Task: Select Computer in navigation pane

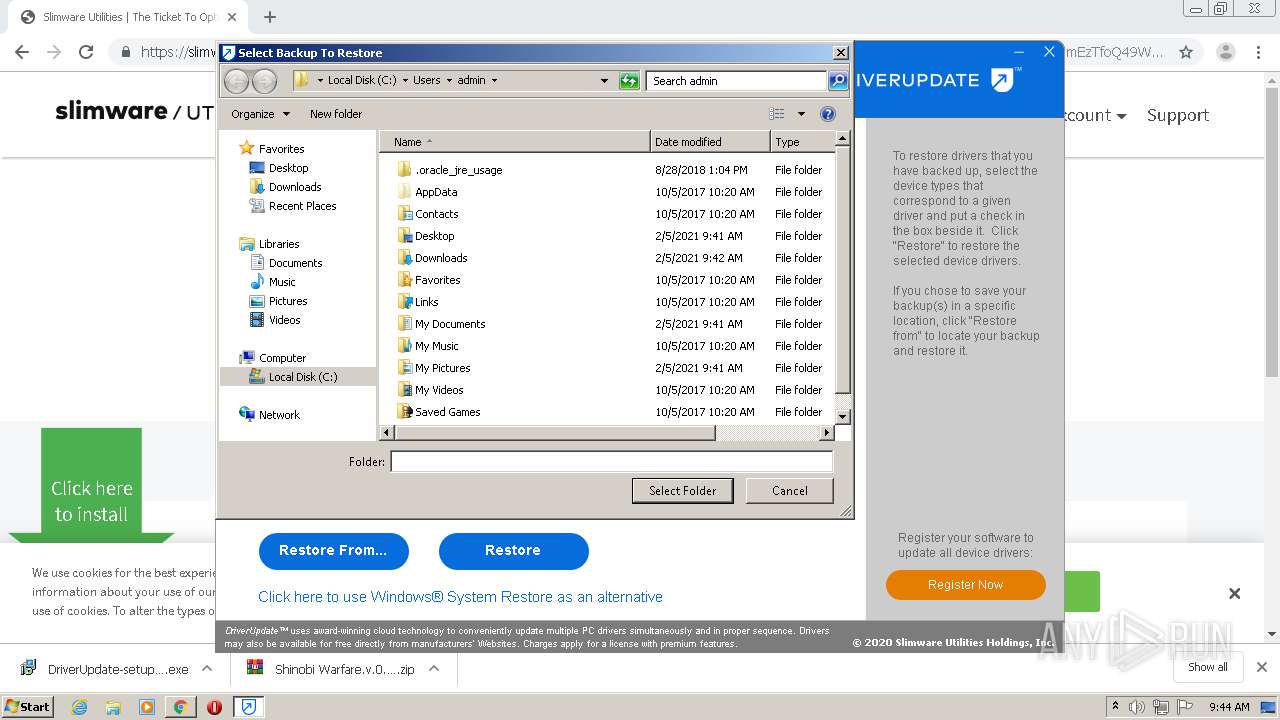Action: [x=282, y=358]
